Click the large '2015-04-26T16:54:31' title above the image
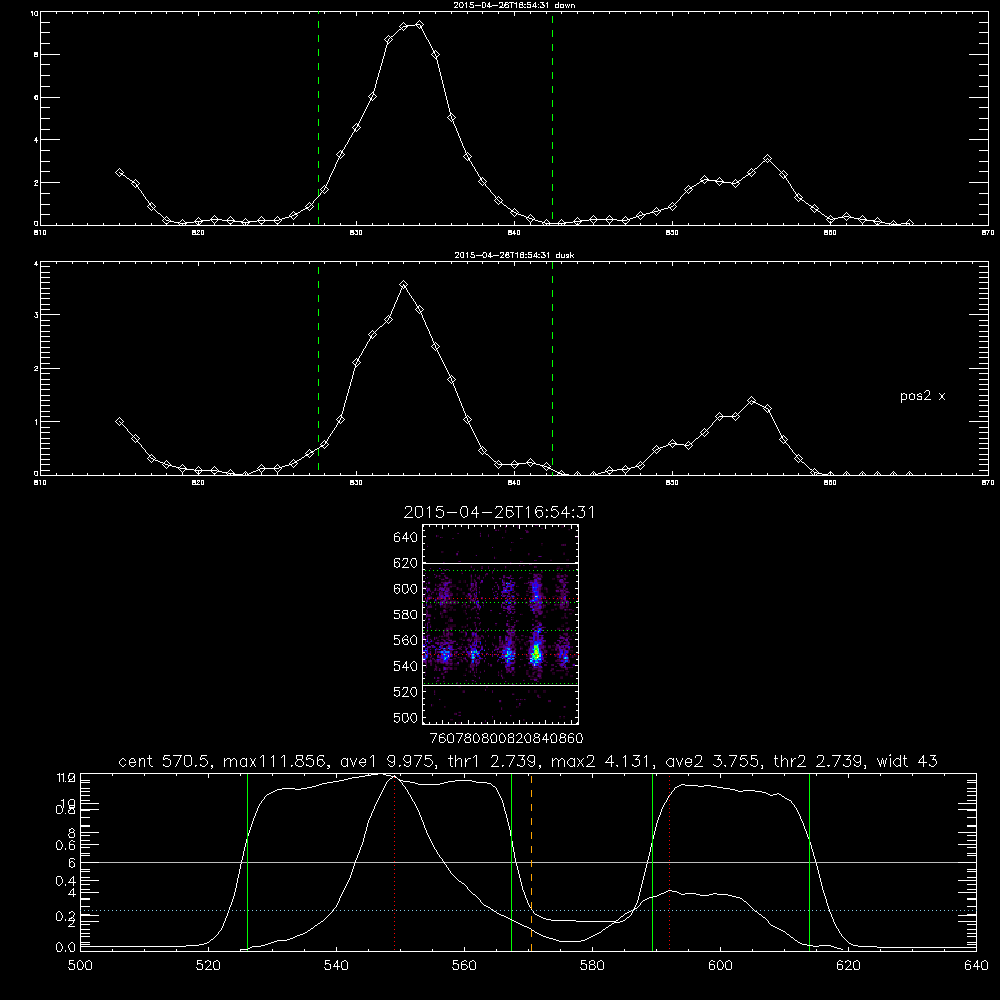This screenshot has height=1000, width=1000. click(499, 512)
